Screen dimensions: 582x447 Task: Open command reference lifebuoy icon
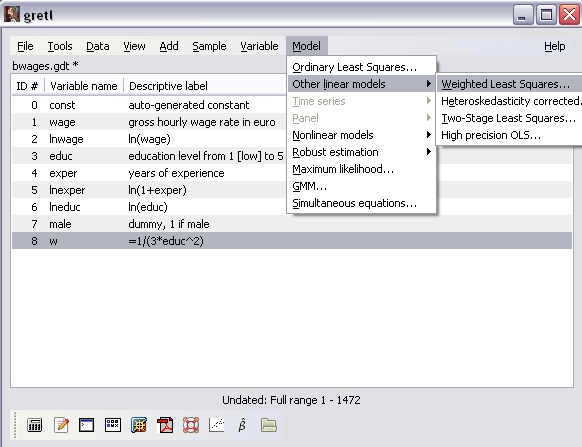point(191,425)
